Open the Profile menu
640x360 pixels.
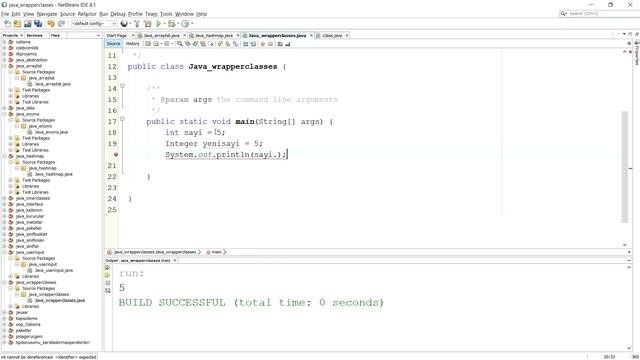[135, 14]
